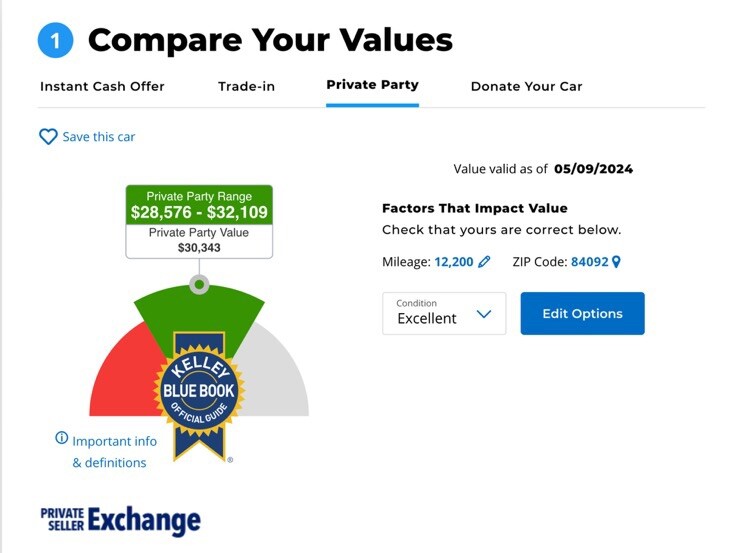Switch to the Trade-in tab
This screenshot has width=733, height=553.
246,86
